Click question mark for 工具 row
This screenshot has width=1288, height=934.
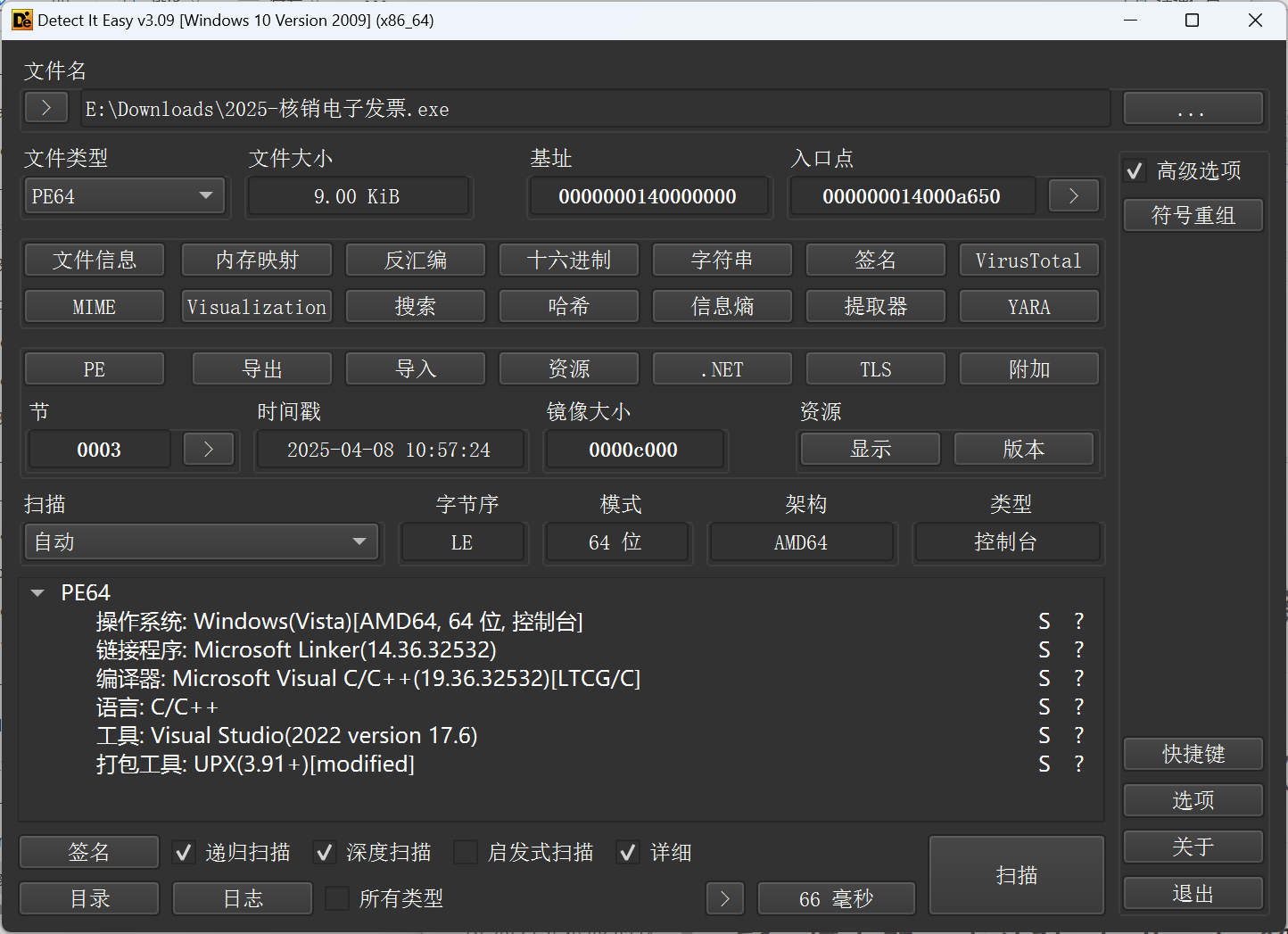[x=1079, y=735]
